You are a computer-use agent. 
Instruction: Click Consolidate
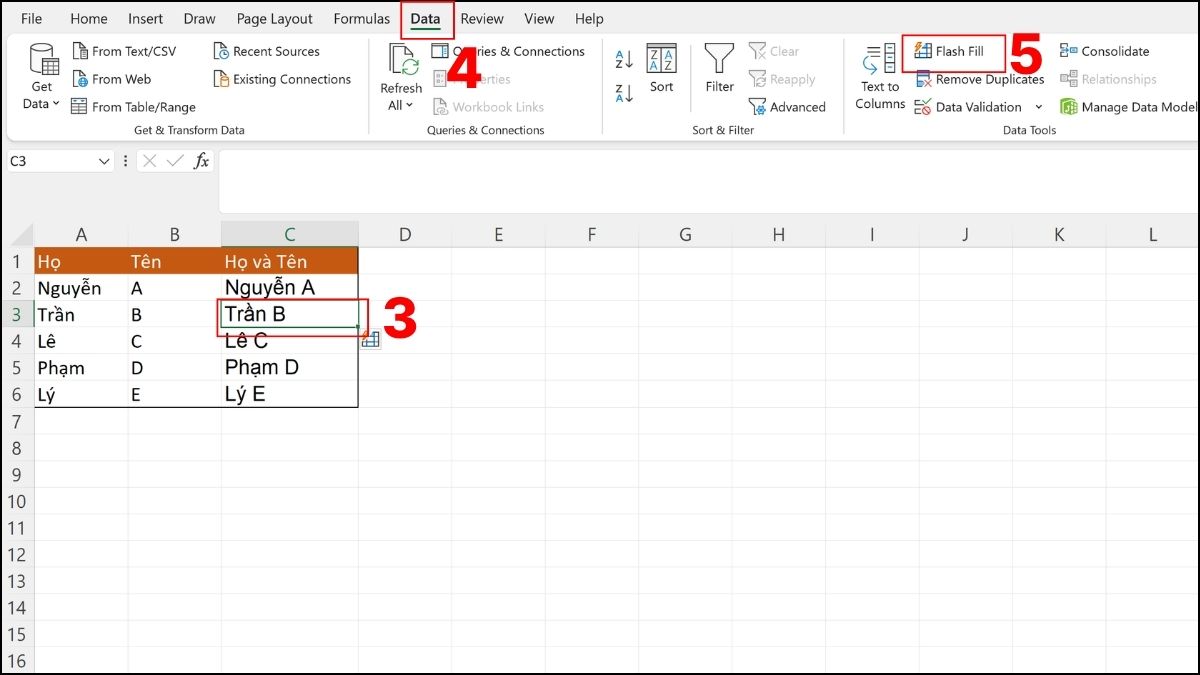pos(1105,51)
